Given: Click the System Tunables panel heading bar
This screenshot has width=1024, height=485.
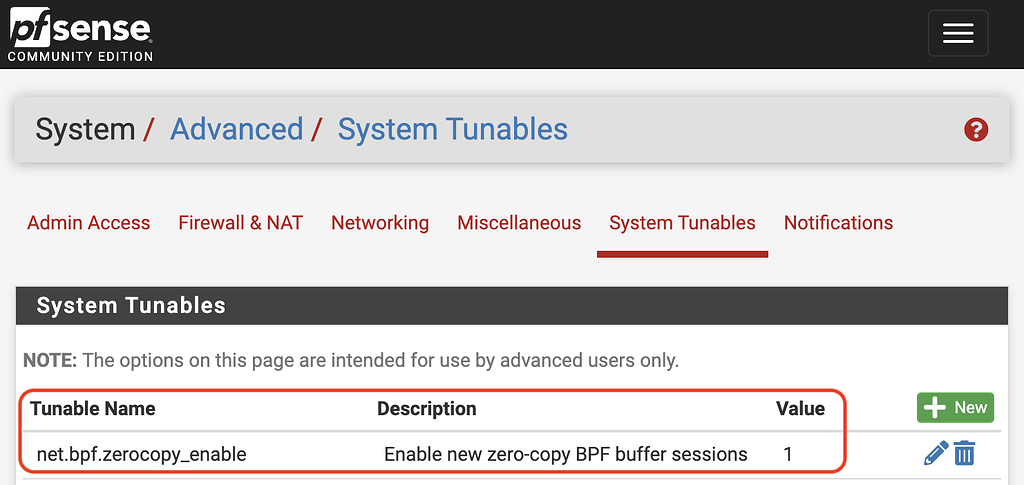Looking at the screenshot, I should point(511,306).
